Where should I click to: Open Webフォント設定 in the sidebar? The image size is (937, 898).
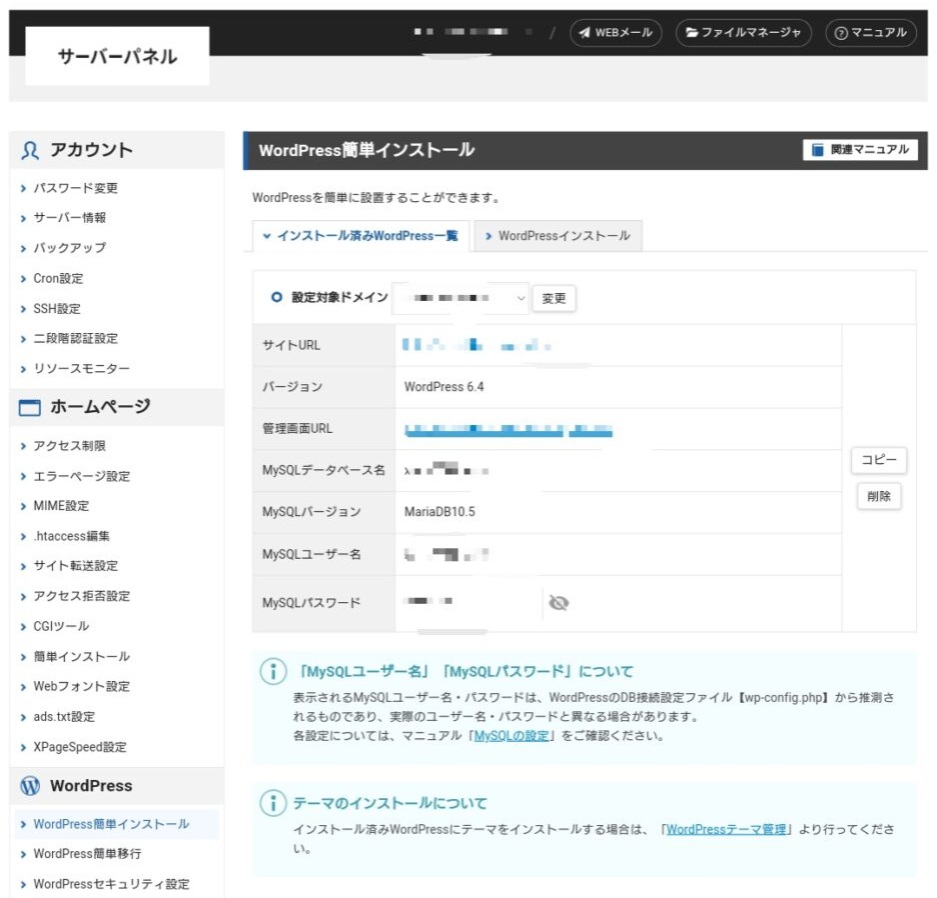81,686
